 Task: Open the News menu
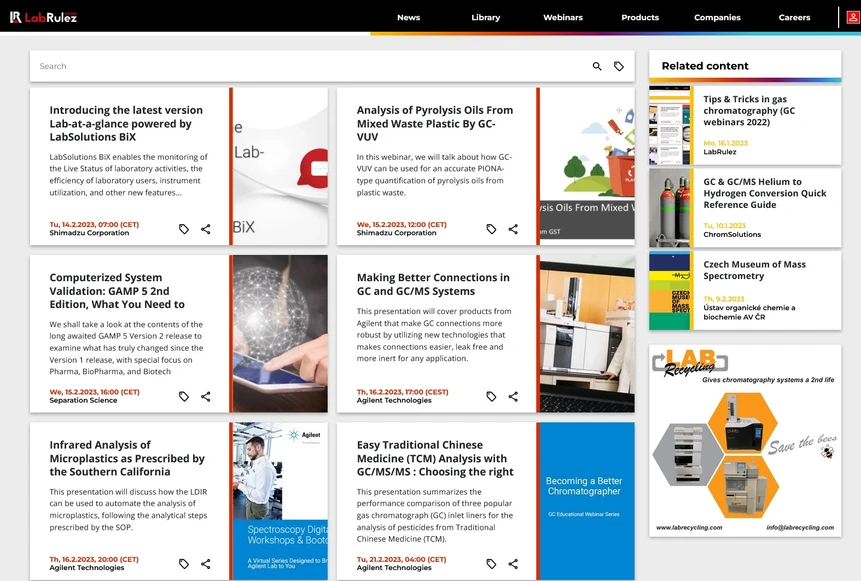(409, 18)
